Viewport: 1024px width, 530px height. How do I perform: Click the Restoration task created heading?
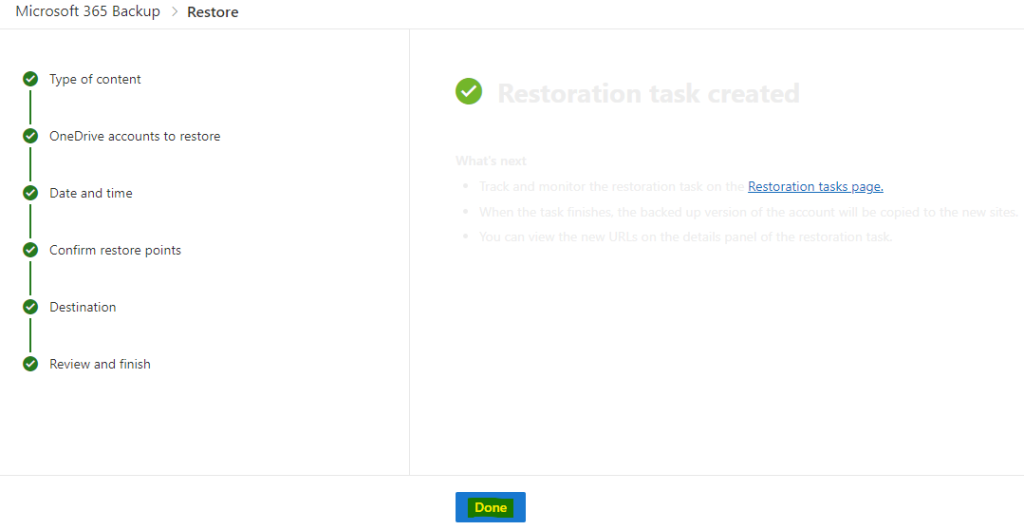click(648, 93)
